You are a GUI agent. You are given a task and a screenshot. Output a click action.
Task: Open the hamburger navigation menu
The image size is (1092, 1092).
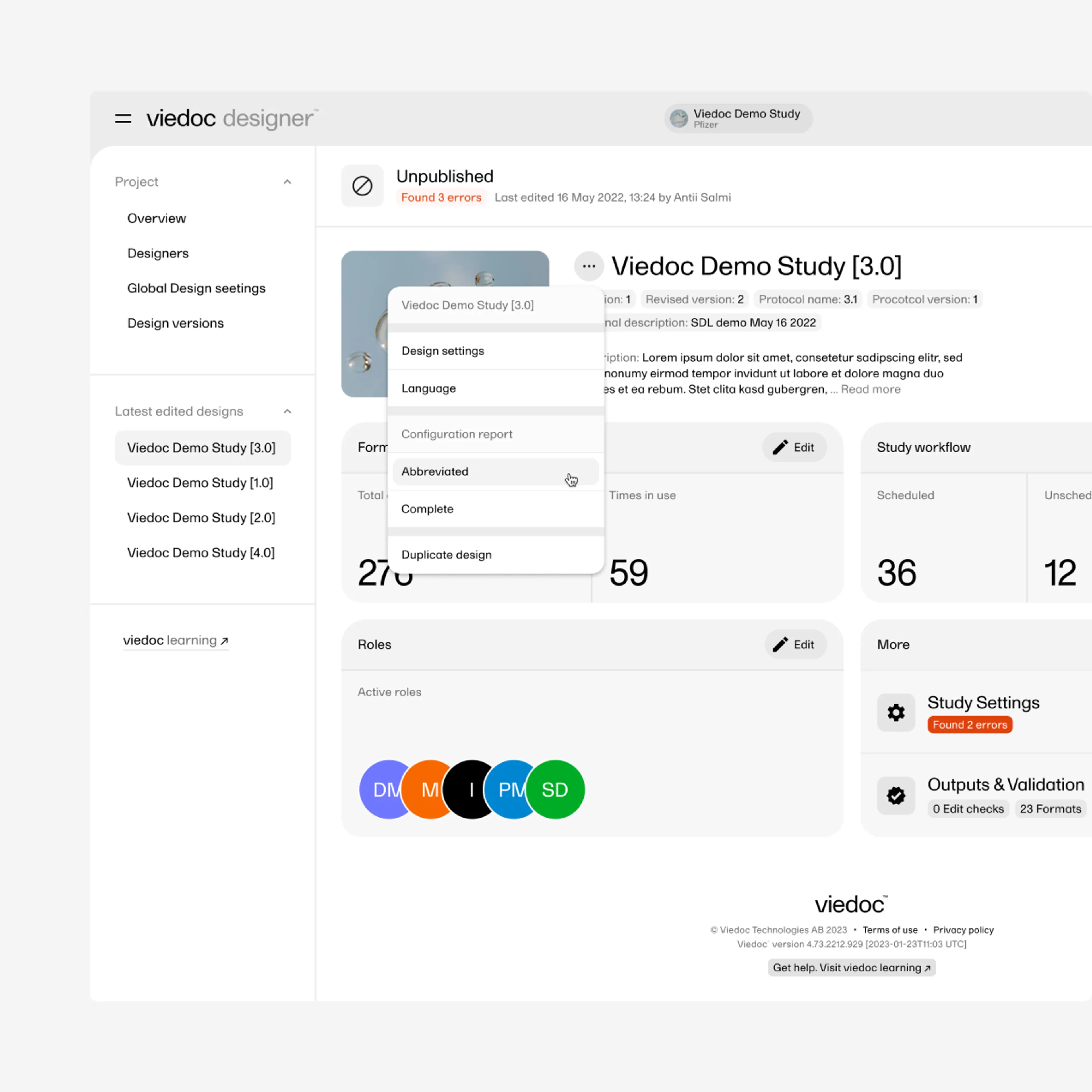123,119
